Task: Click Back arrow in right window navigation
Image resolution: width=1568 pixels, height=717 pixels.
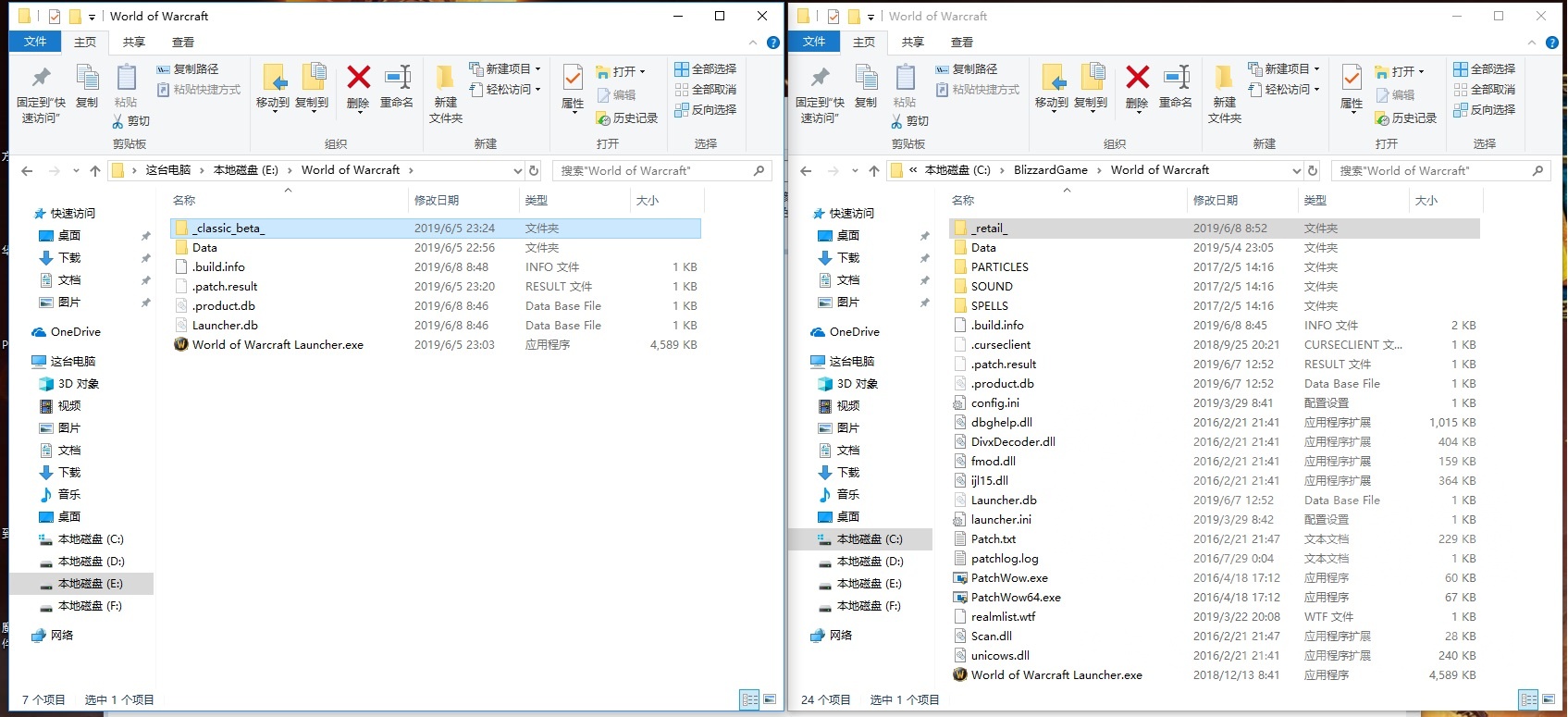Action: 806,170
